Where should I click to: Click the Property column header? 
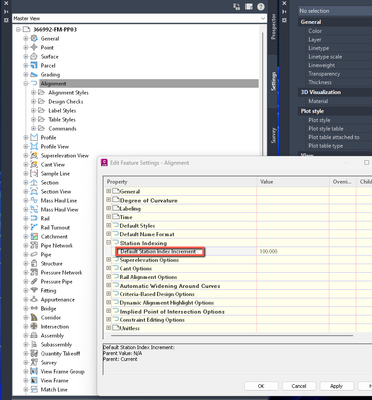(x=180, y=182)
